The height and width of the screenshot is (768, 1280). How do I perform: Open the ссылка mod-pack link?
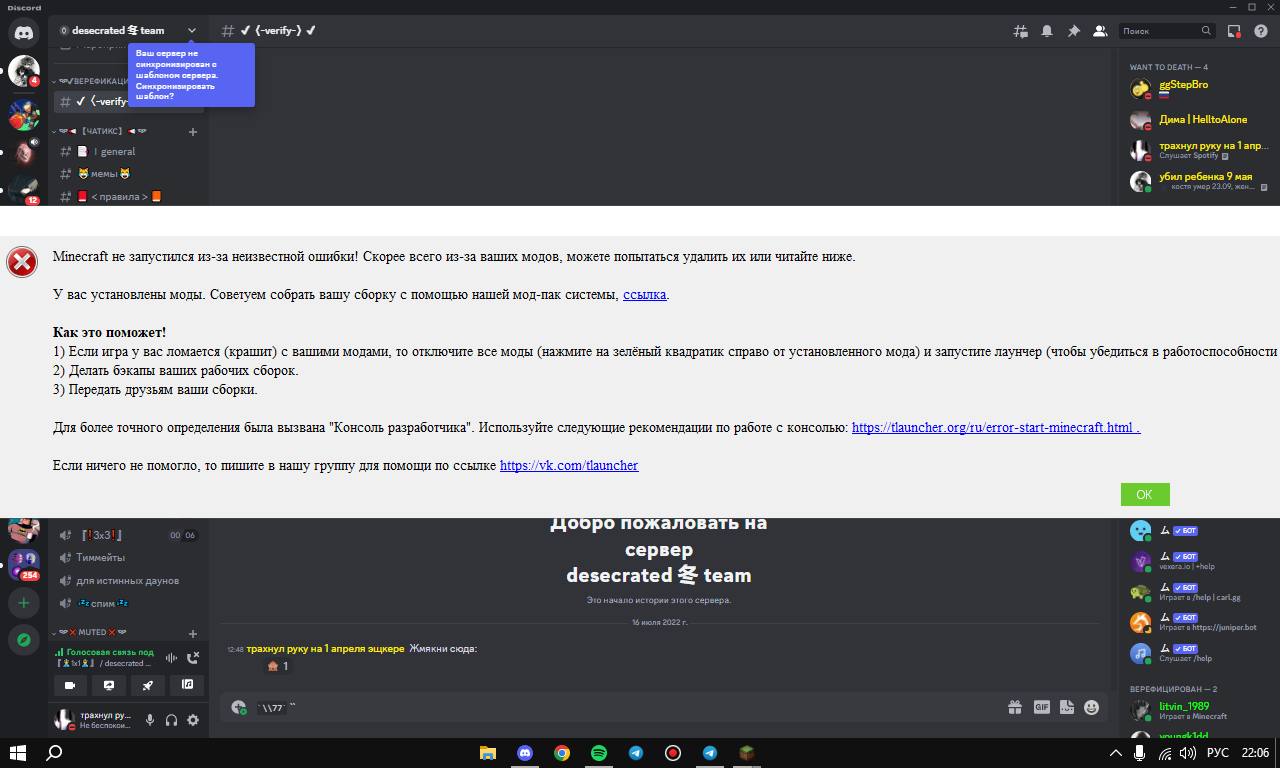[x=645, y=295]
